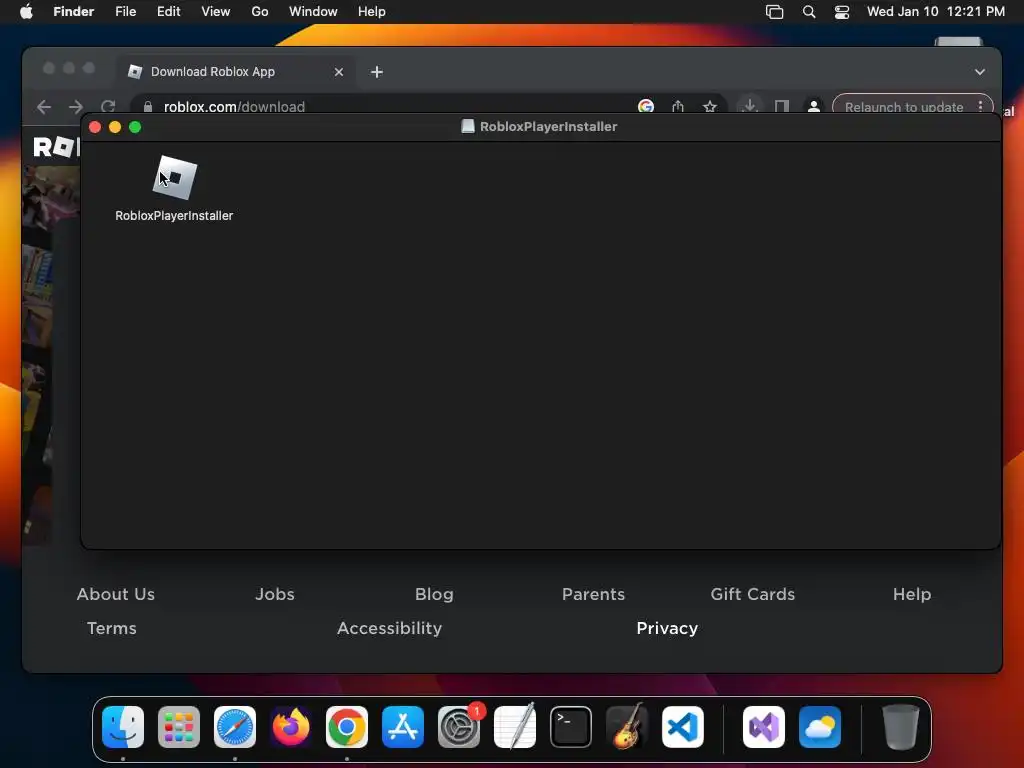Open Visual Studio from the Dock
Screen dimensions: 1024x768
(764, 727)
